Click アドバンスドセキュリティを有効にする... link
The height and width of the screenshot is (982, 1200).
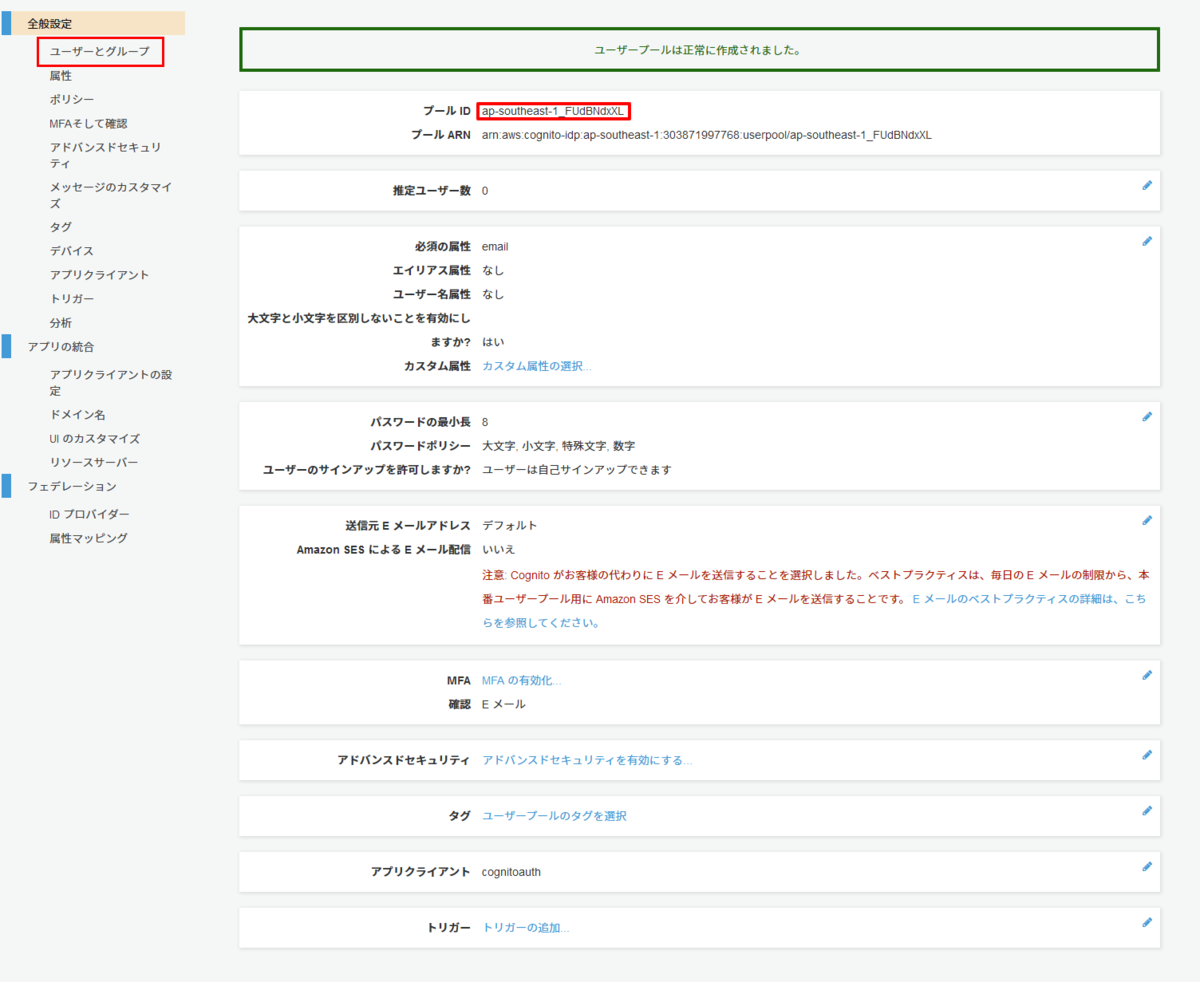pos(587,760)
